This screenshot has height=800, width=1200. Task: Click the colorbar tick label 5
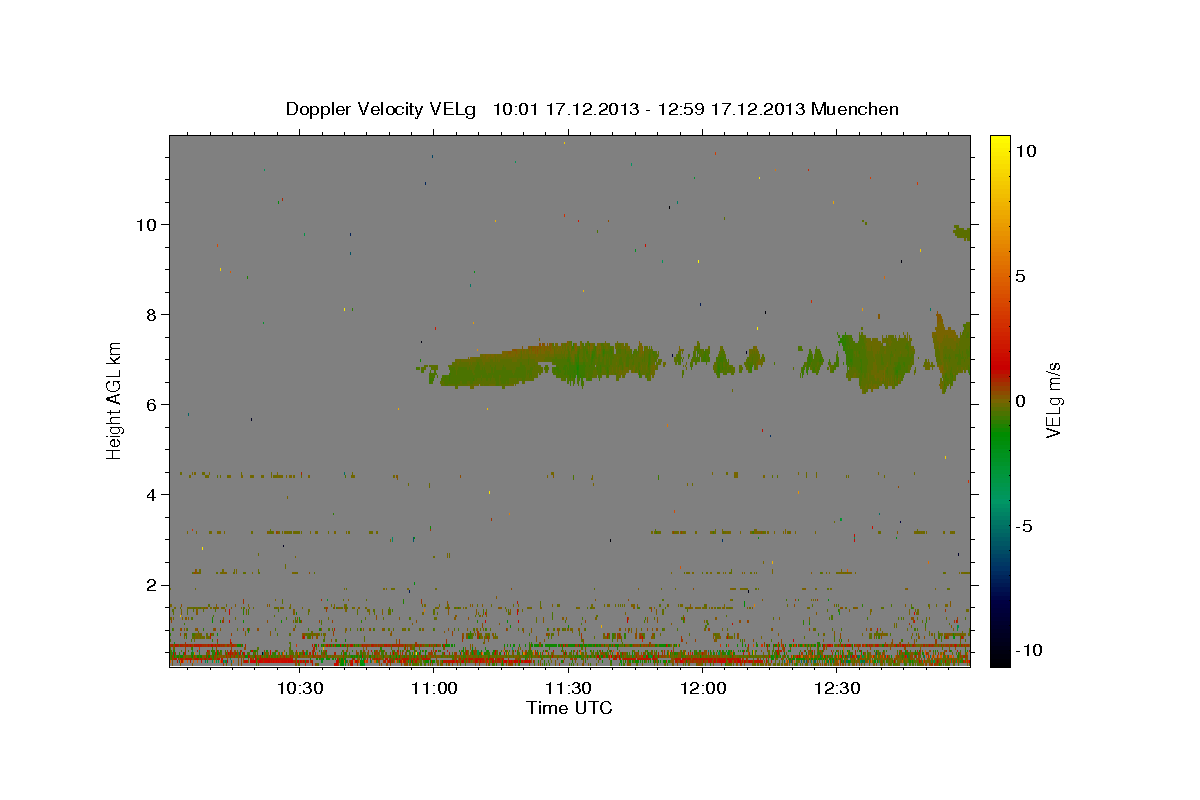[x=1020, y=276]
